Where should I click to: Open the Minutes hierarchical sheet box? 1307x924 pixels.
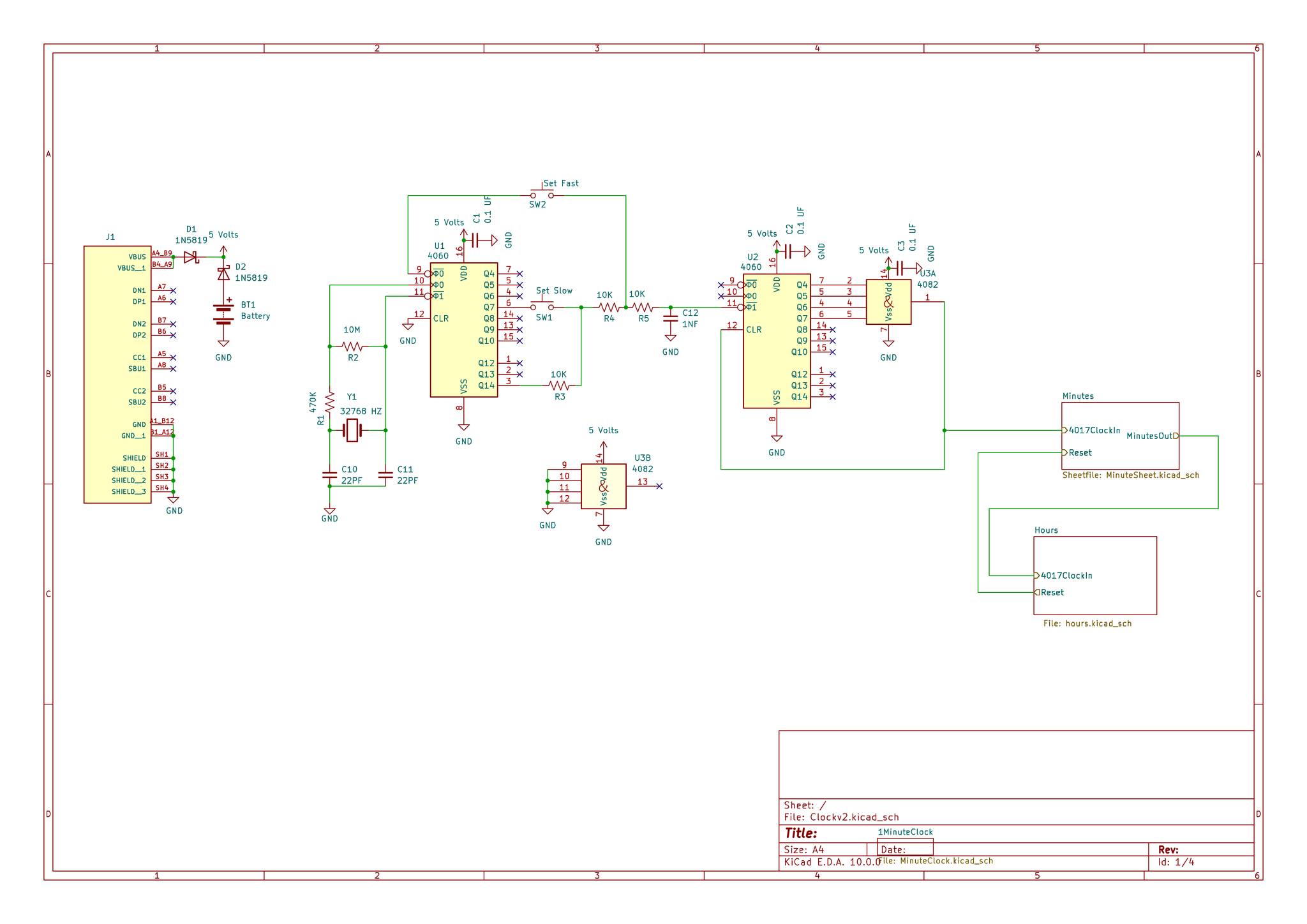pos(1120,436)
